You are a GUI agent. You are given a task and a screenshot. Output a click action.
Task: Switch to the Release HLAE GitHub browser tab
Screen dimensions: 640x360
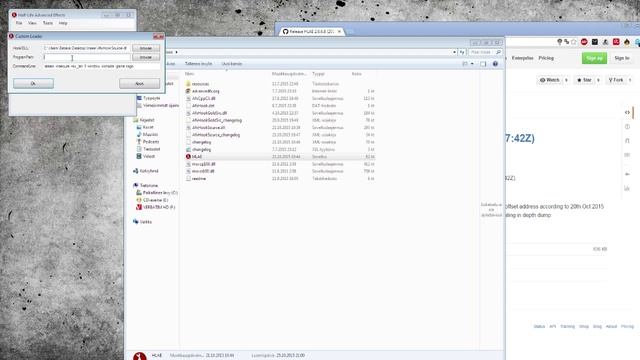312,31
